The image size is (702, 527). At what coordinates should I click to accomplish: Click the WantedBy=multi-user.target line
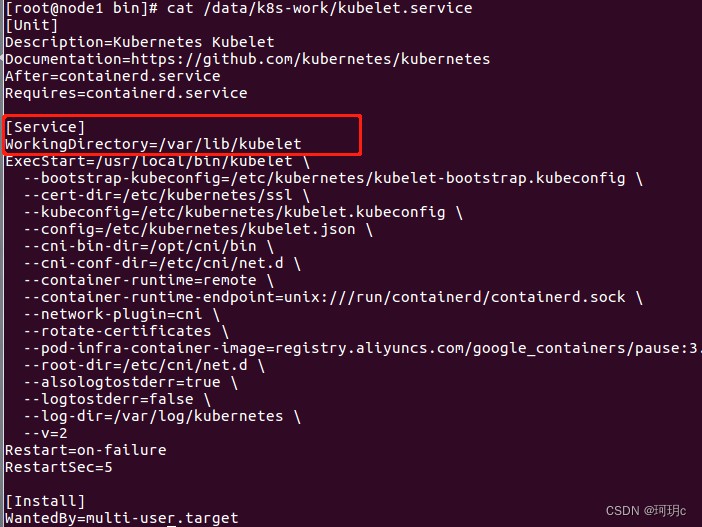coord(121,518)
